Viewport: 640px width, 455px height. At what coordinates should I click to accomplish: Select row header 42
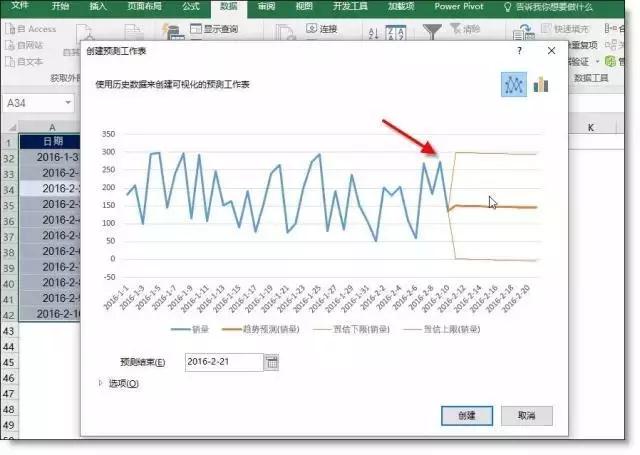coord(9,315)
